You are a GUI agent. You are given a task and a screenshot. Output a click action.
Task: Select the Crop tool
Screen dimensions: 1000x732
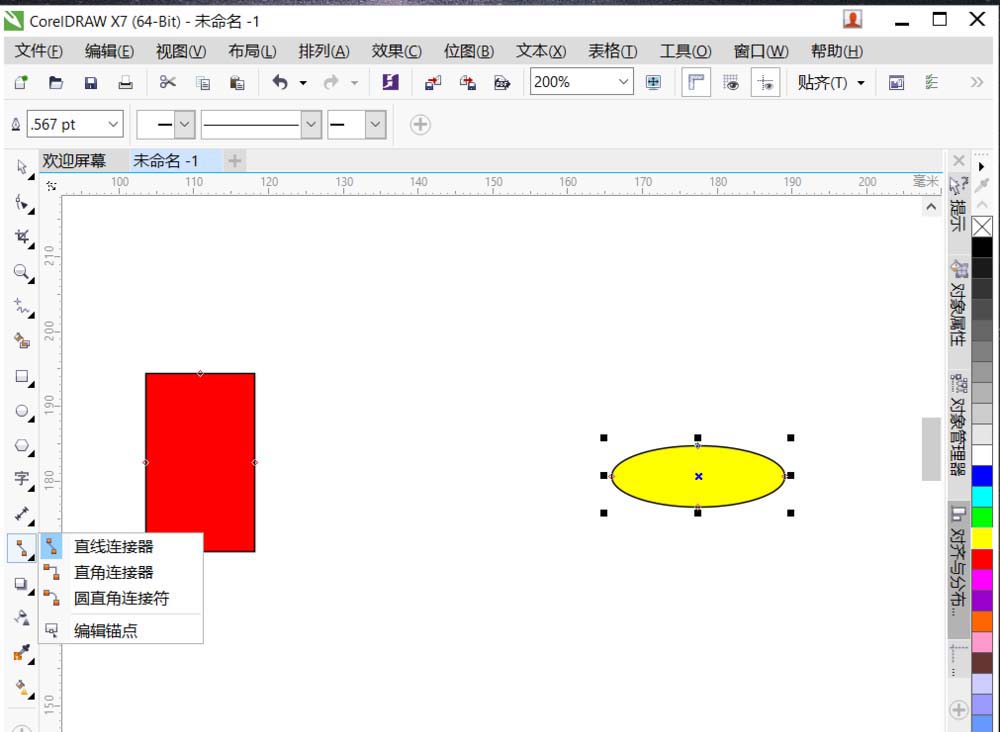point(22,237)
